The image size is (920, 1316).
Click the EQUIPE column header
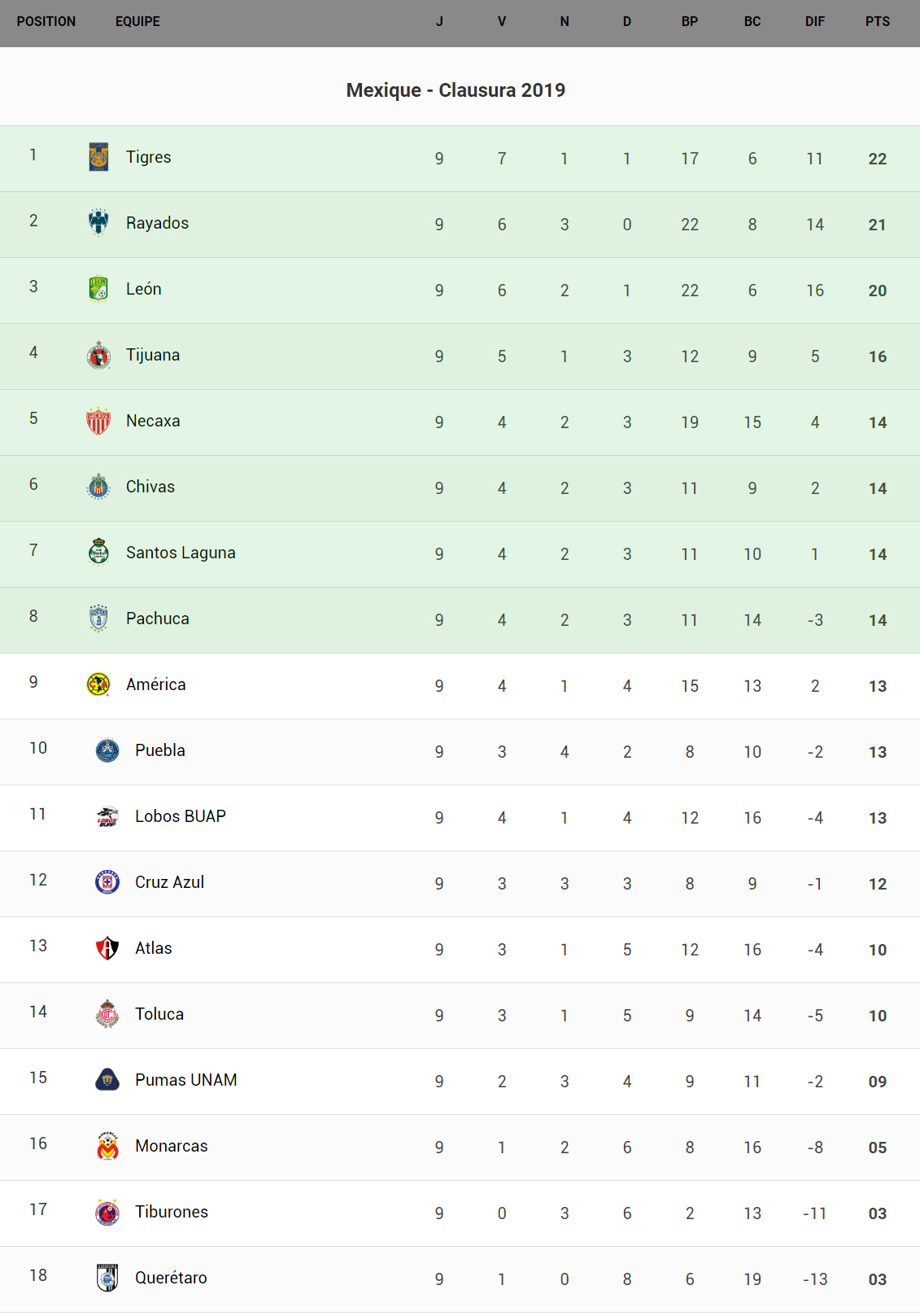point(137,22)
